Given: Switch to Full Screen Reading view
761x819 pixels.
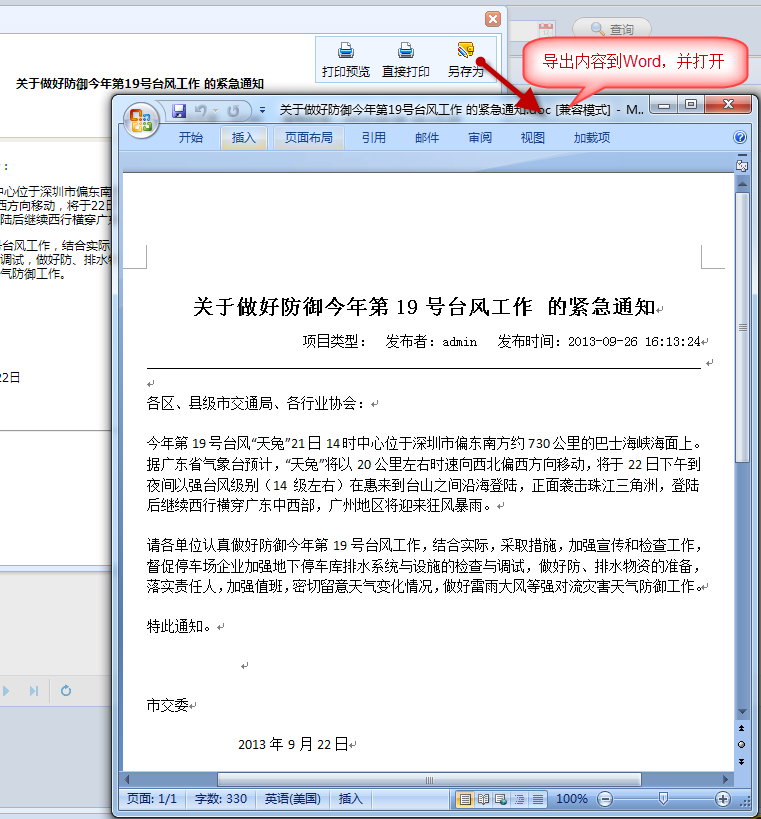Looking at the screenshot, I should (x=484, y=799).
